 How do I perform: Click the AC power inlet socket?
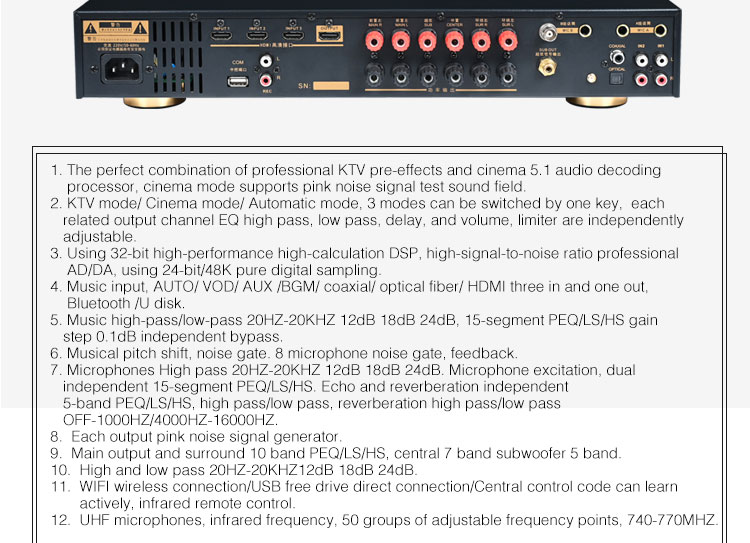click(121, 68)
